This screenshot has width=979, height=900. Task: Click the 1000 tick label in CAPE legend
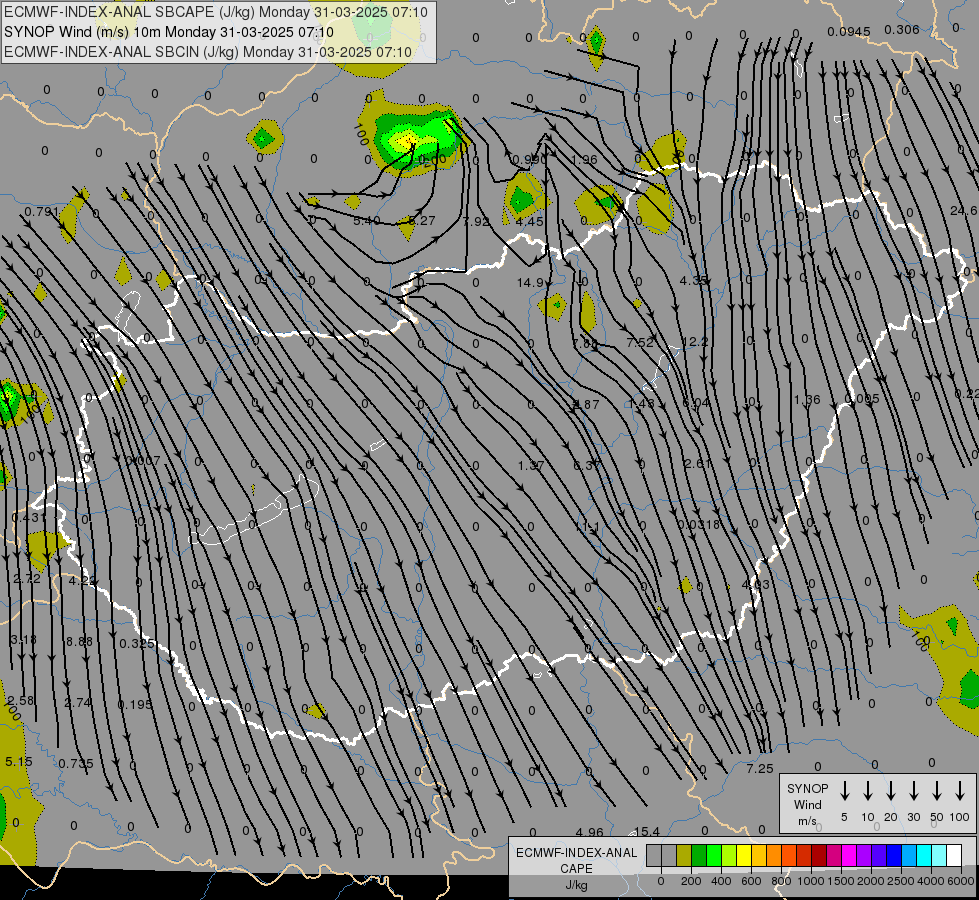(x=810, y=881)
